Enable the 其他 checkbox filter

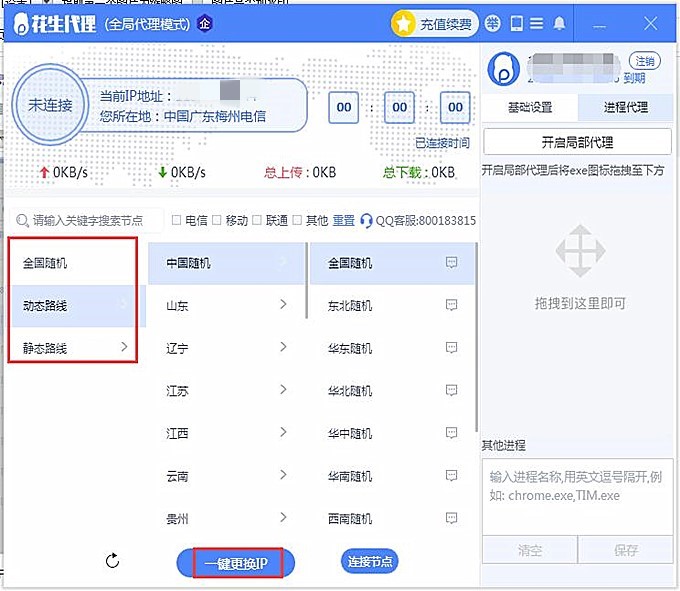(x=297, y=220)
